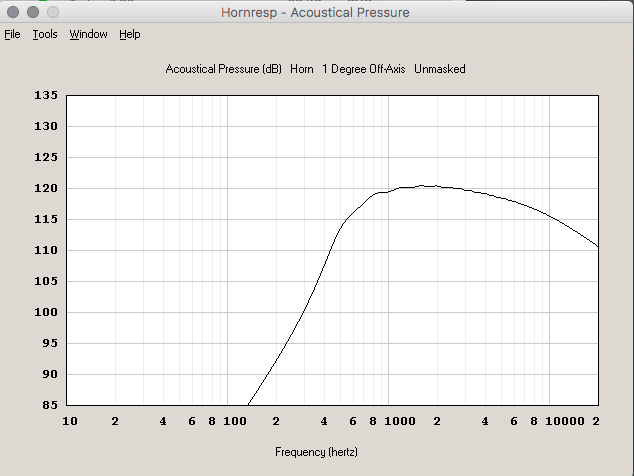Click the 10 label on the frequency axis

click(x=69, y=422)
